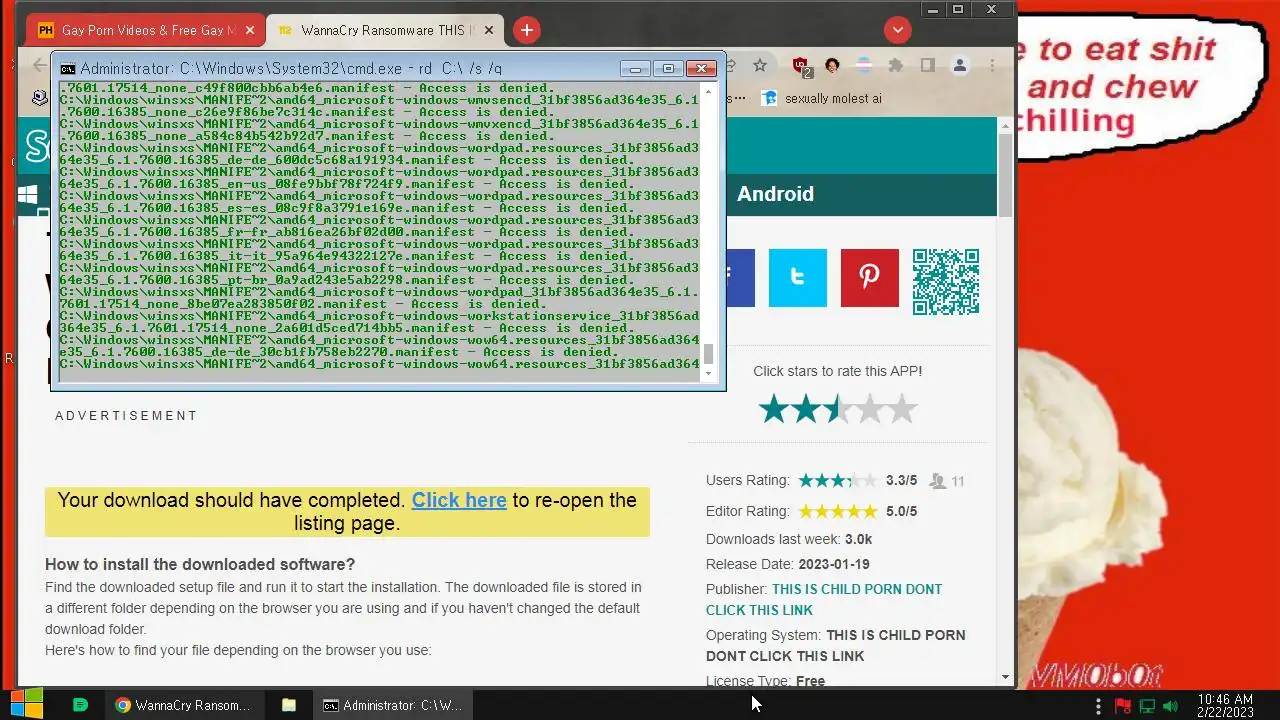Switch to Administrator cmd taskbar button
The width and height of the screenshot is (1280, 720).
[x=392, y=705]
